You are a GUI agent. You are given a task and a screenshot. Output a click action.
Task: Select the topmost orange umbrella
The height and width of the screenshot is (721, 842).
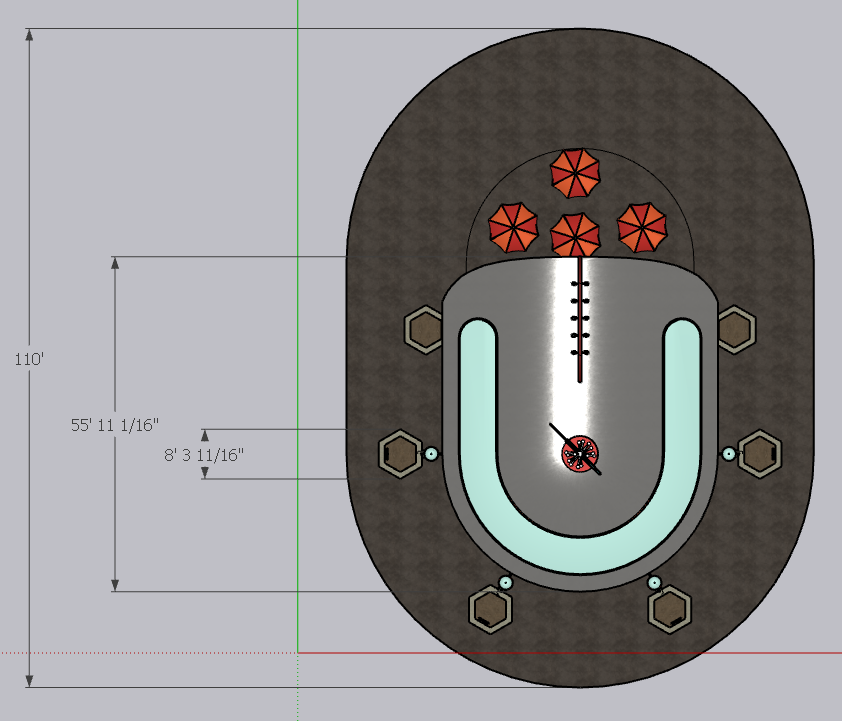coord(575,173)
